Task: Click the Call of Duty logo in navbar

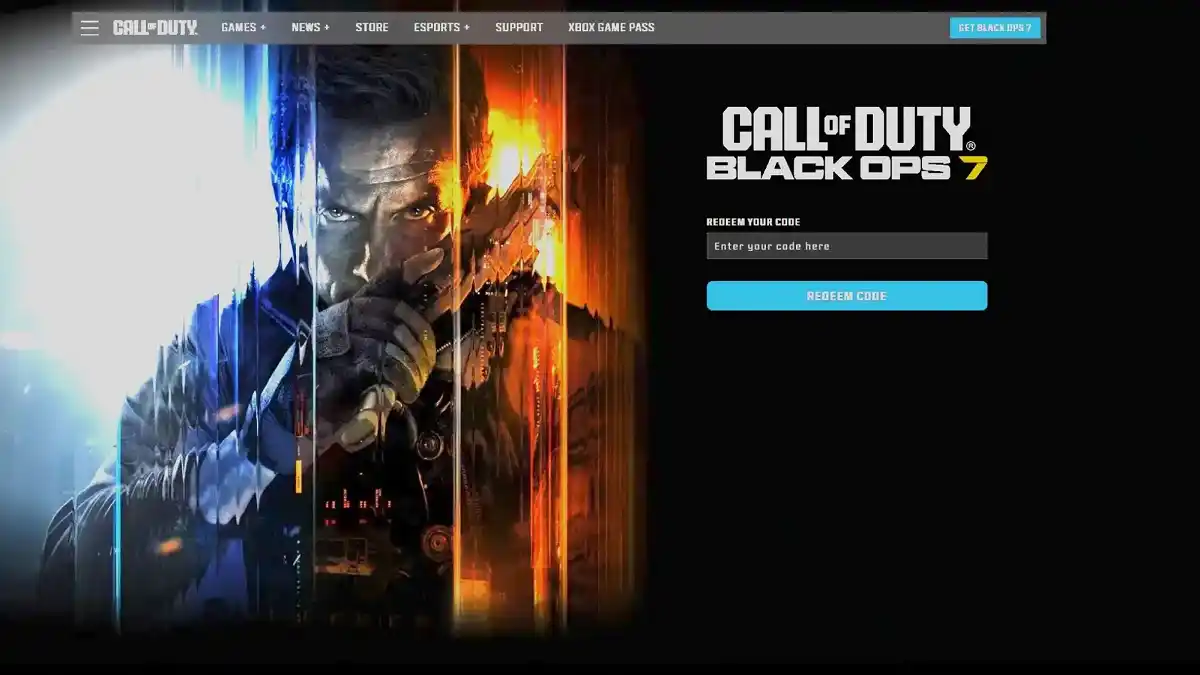Action: click(x=155, y=28)
